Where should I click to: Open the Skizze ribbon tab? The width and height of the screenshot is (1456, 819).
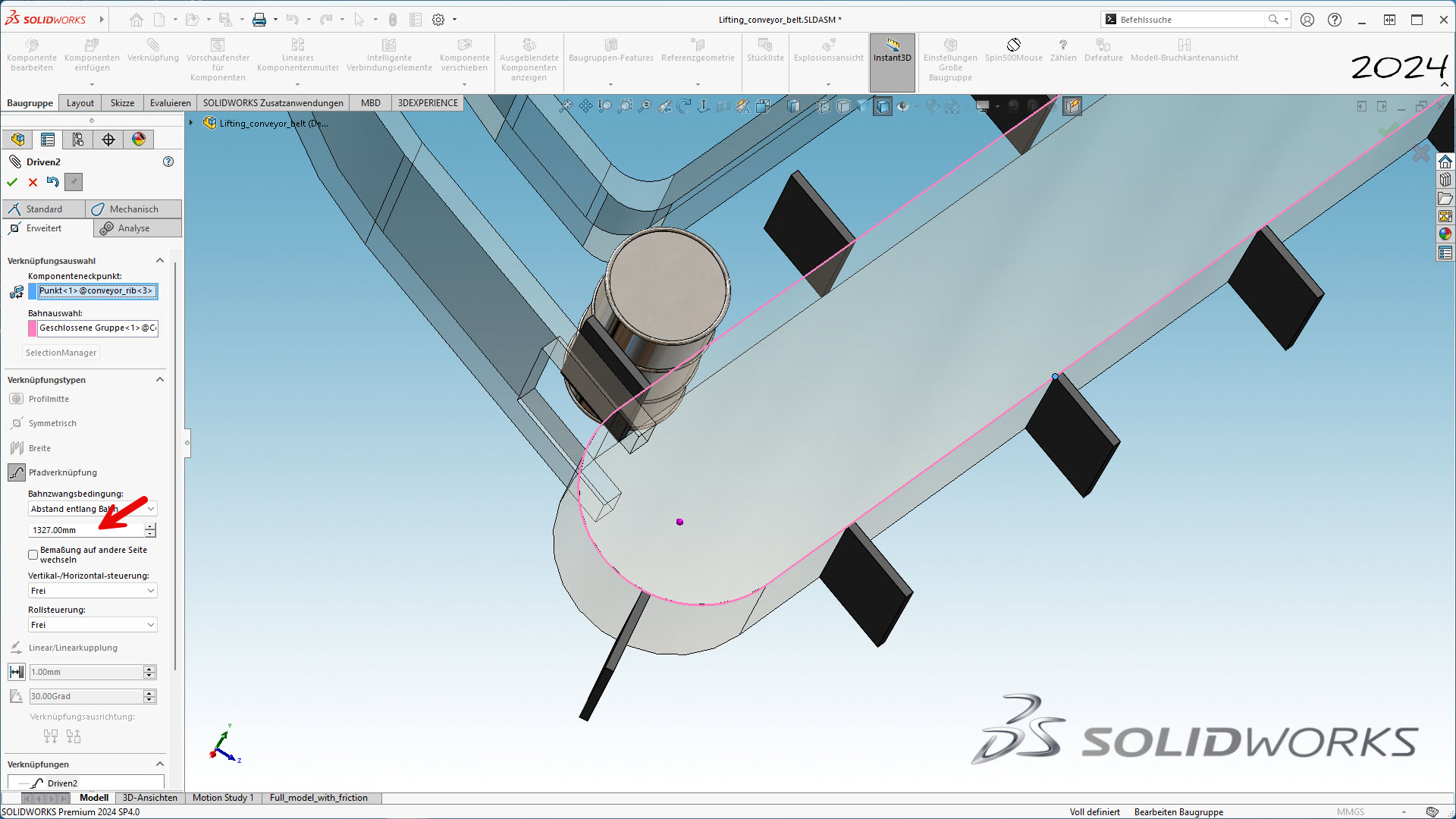click(x=122, y=103)
